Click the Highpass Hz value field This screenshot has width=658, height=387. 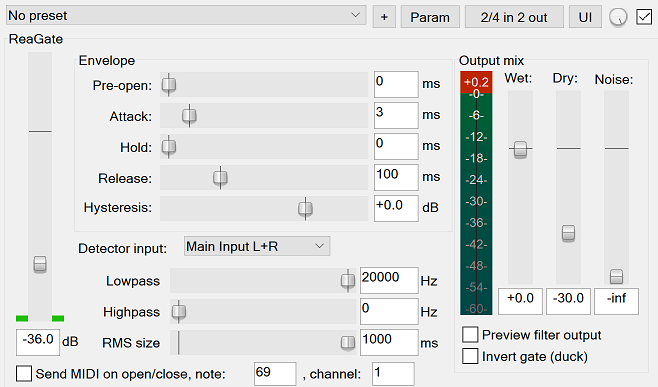pyautogui.click(x=389, y=311)
